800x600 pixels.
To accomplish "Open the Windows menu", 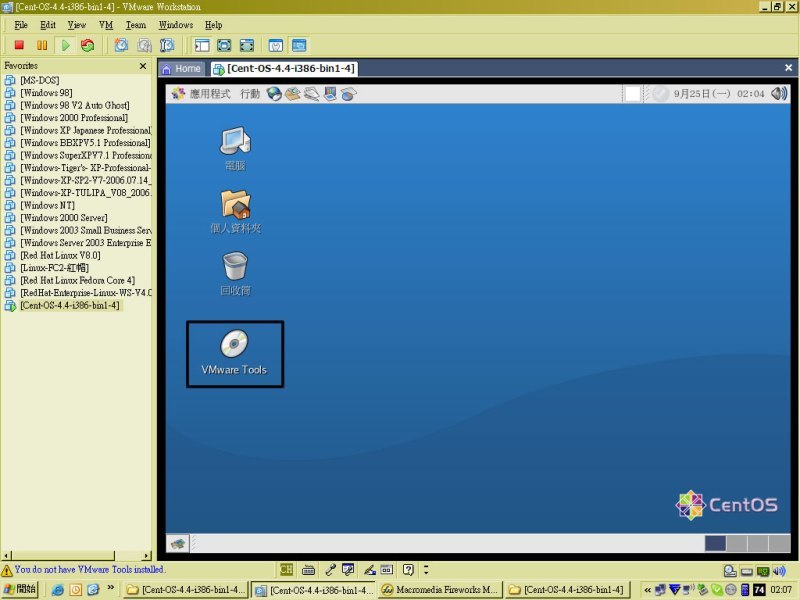I will (176, 25).
